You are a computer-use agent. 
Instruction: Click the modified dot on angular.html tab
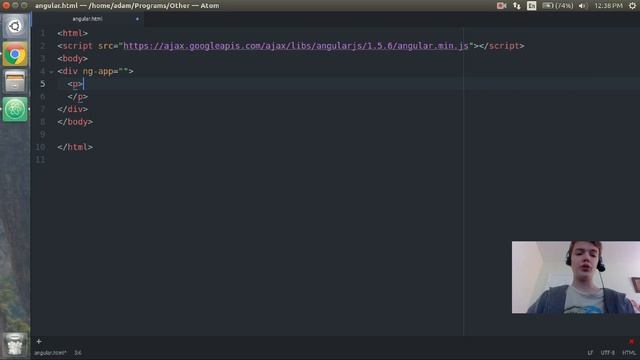pos(137,19)
